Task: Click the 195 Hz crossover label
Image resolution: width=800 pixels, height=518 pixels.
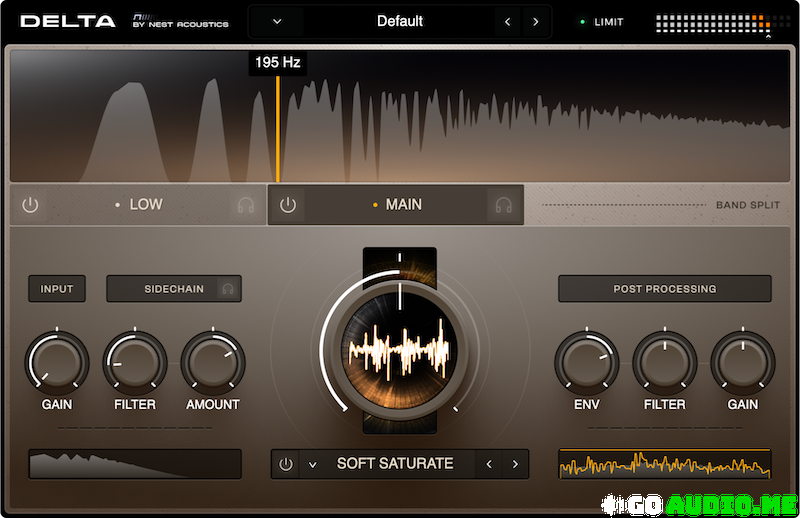Action: click(x=278, y=63)
